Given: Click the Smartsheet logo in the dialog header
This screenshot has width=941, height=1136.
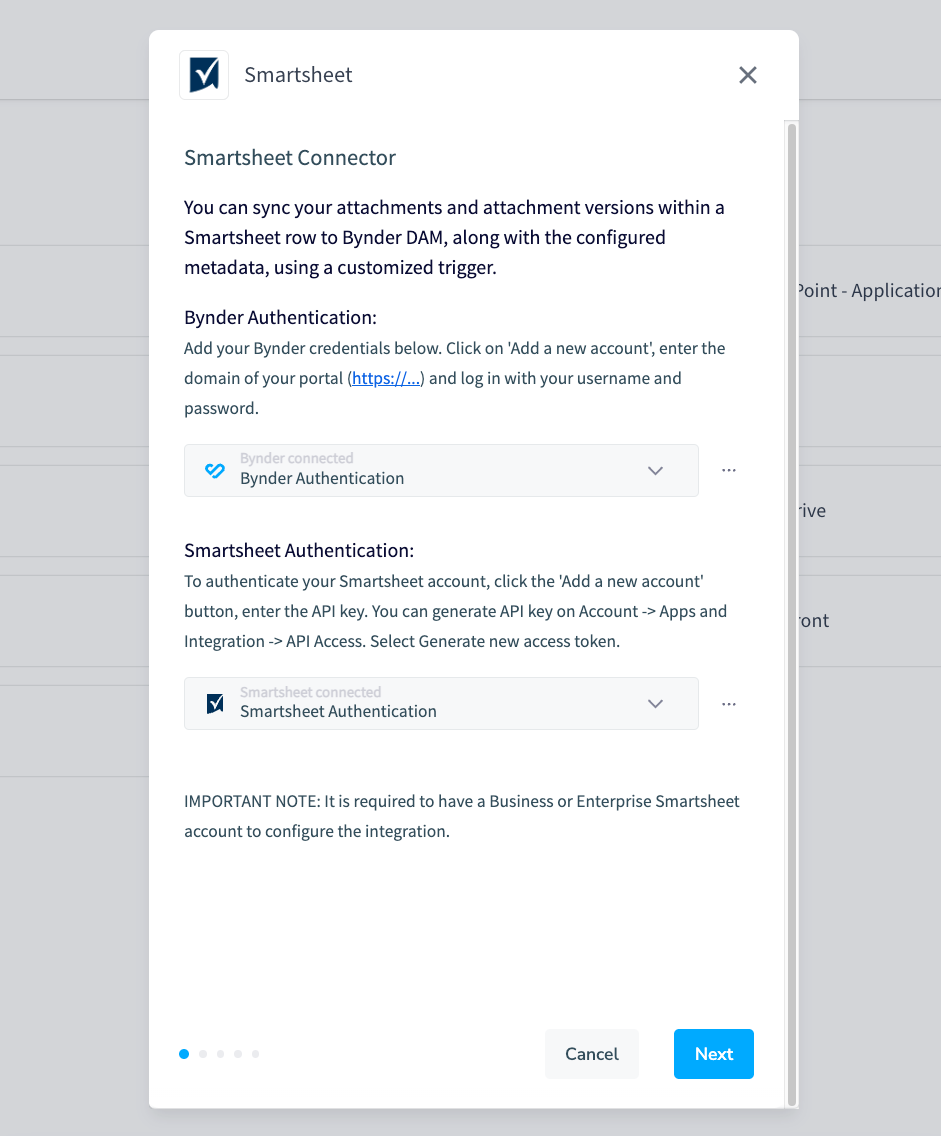Looking at the screenshot, I should (x=203, y=74).
